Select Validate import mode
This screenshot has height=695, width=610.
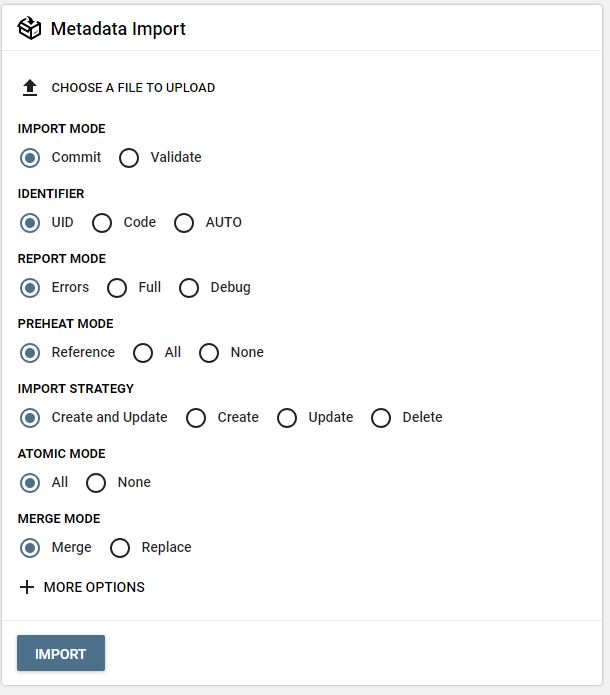pos(129,158)
